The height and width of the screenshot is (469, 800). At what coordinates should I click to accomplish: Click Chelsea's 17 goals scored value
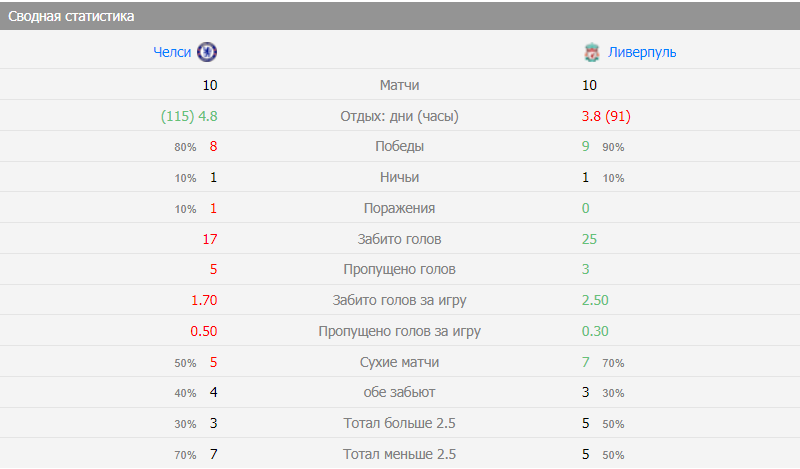tap(209, 239)
